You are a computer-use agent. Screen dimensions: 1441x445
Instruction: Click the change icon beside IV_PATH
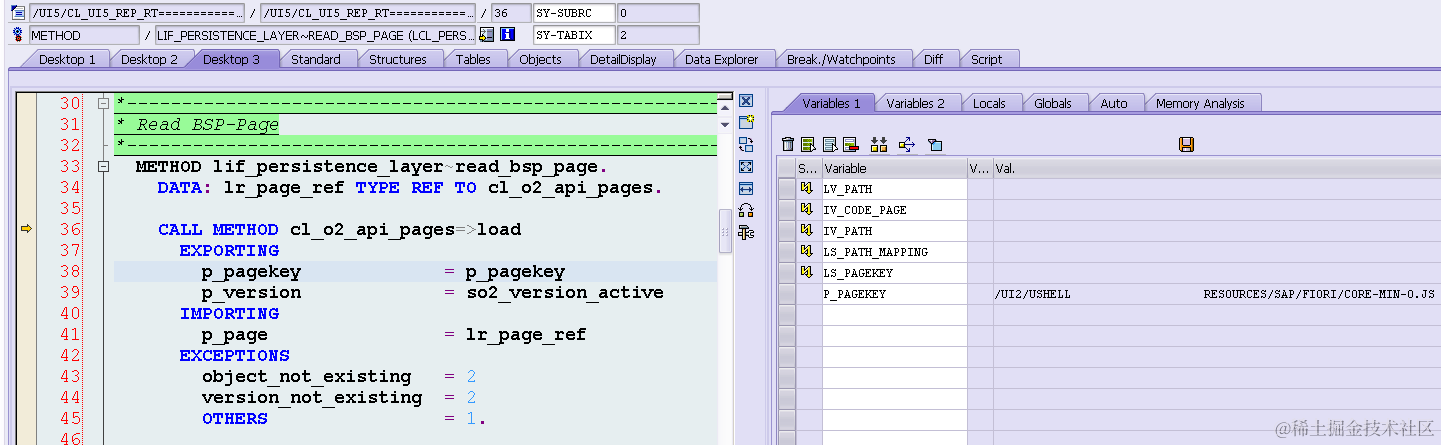[806, 230]
